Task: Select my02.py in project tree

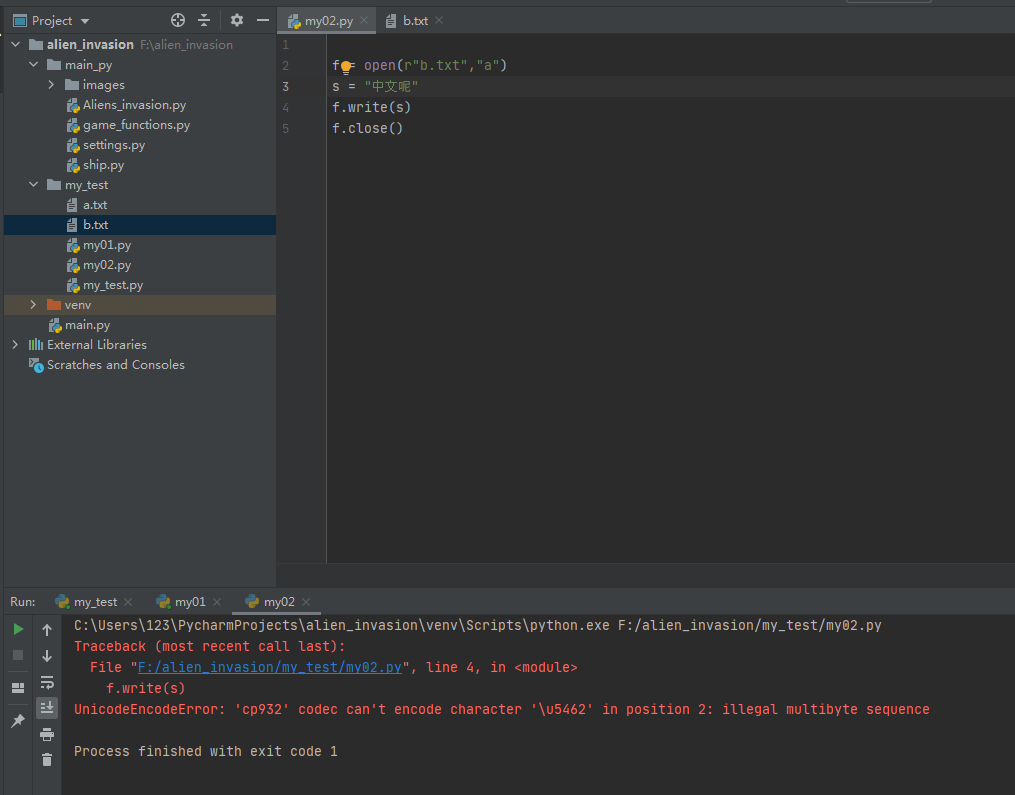Action: click(107, 265)
